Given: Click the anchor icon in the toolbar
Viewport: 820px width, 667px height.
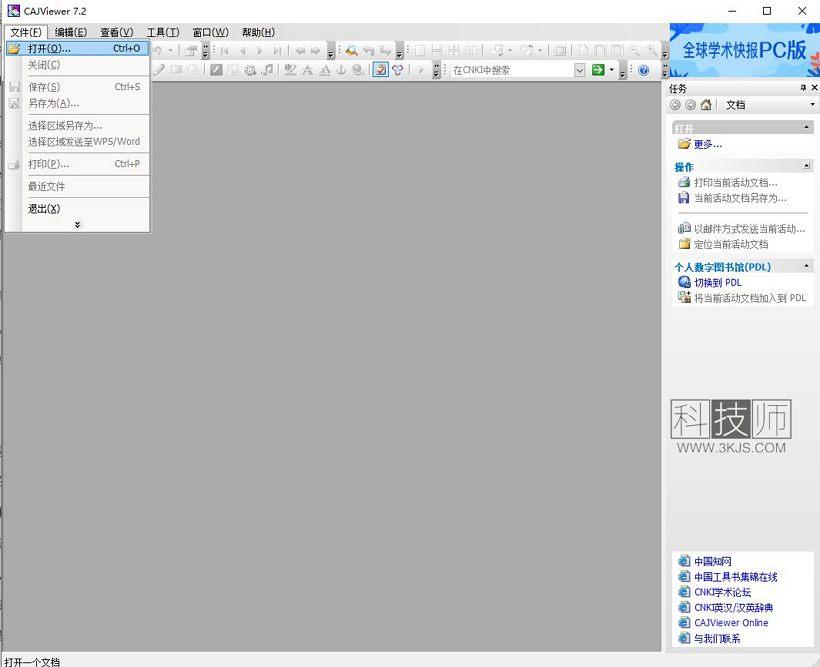Looking at the screenshot, I should [341, 70].
